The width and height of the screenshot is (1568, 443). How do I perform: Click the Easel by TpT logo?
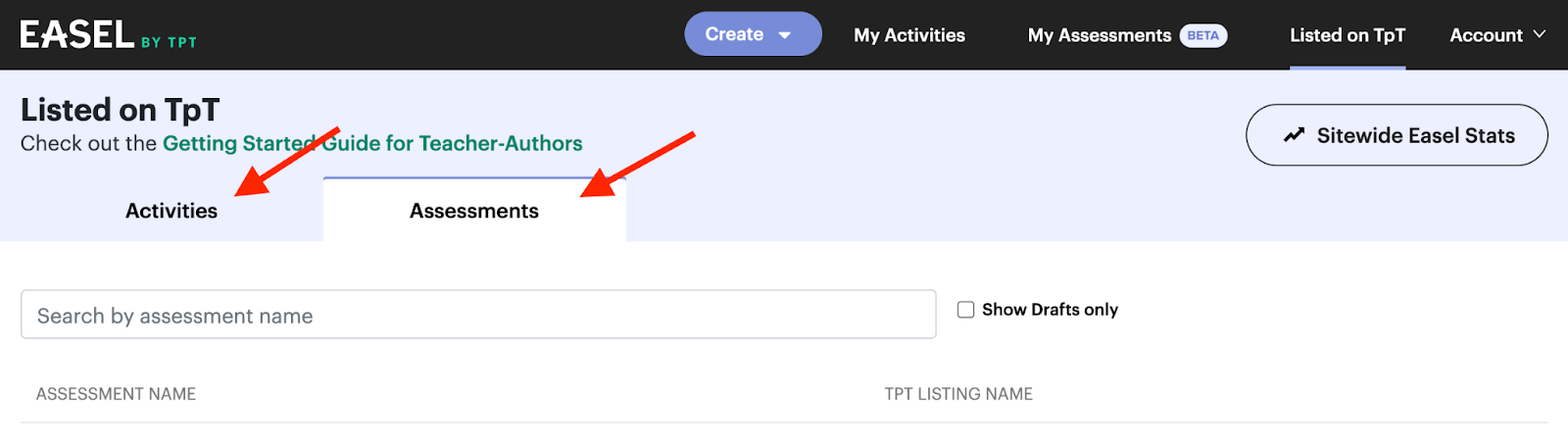tap(109, 35)
